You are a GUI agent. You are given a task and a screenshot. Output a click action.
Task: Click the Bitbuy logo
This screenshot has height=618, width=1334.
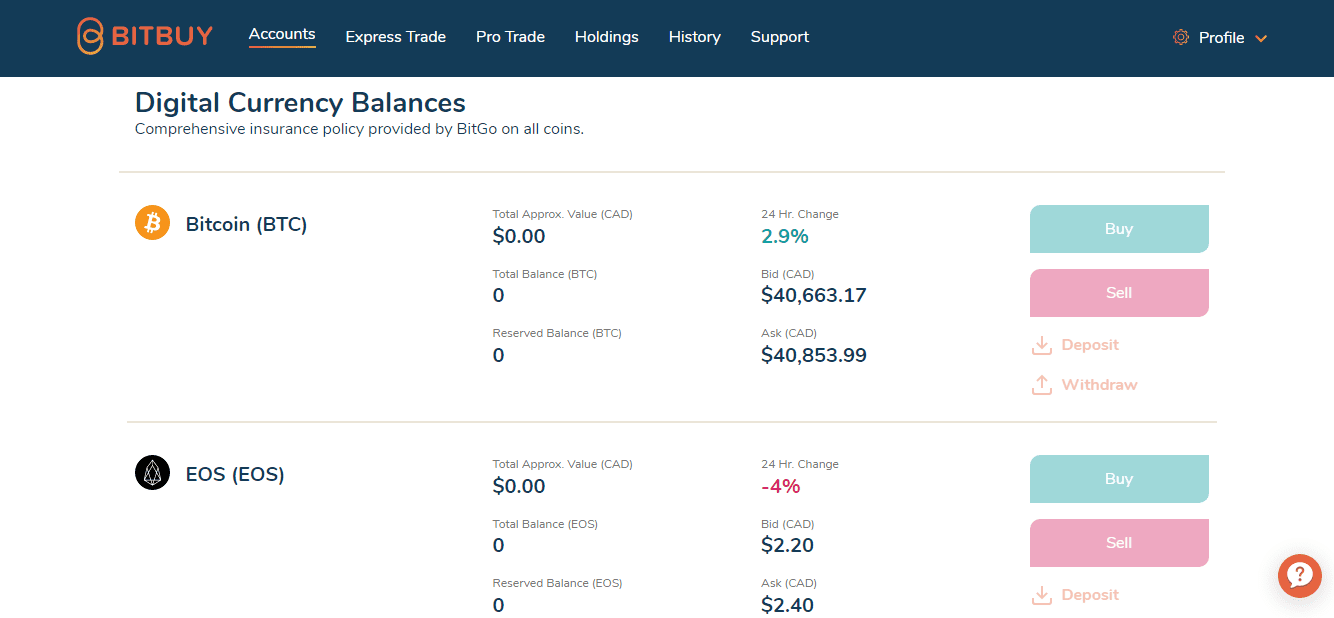point(145,36)
